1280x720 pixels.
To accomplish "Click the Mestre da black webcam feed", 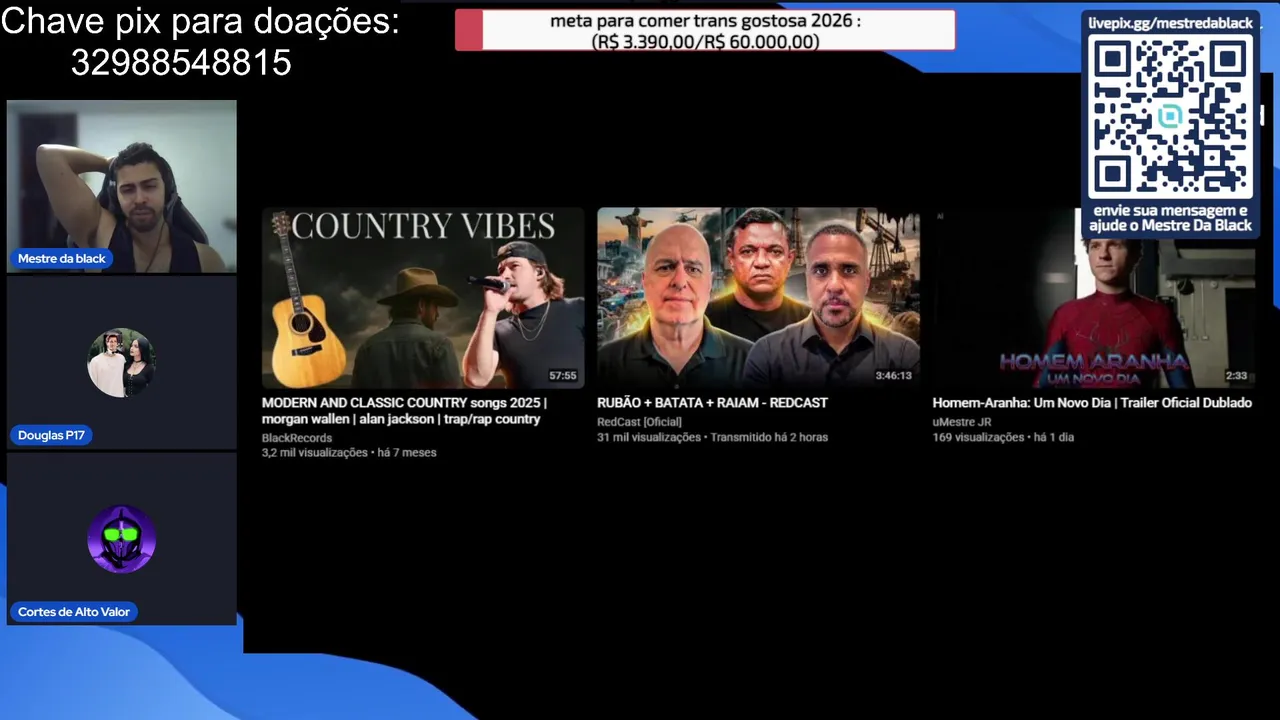I will (122, 186).
